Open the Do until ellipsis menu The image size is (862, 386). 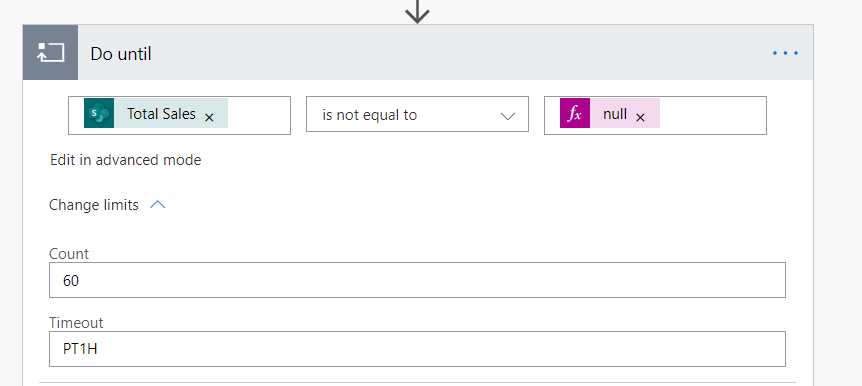tap(785, 53)
